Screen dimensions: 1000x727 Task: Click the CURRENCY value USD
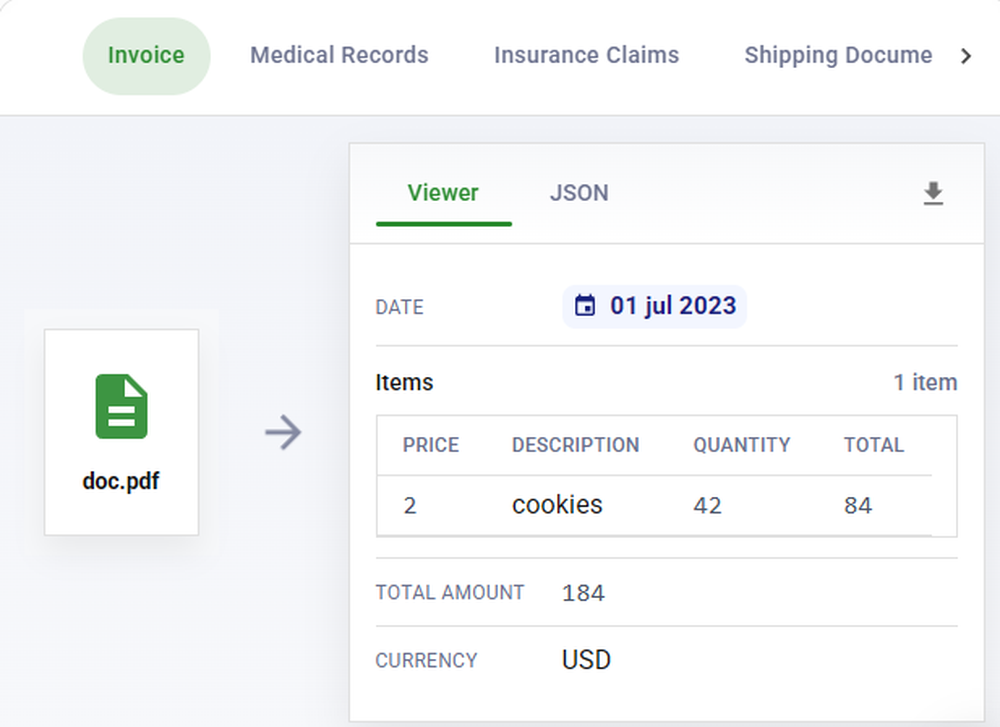586,659
